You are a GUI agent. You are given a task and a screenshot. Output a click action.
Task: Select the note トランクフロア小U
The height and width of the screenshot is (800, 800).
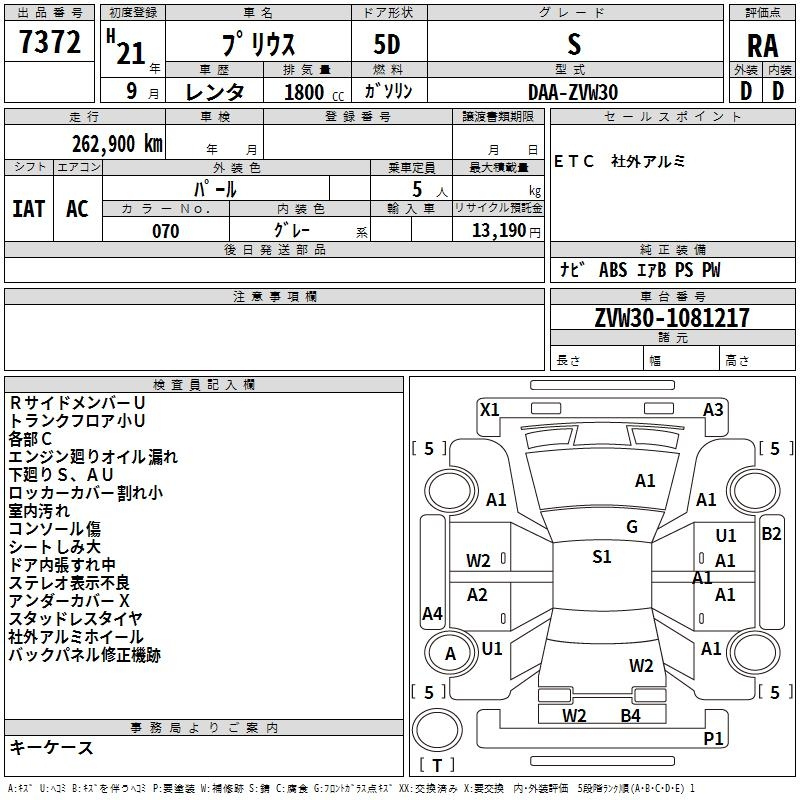(x=77, y=421)
